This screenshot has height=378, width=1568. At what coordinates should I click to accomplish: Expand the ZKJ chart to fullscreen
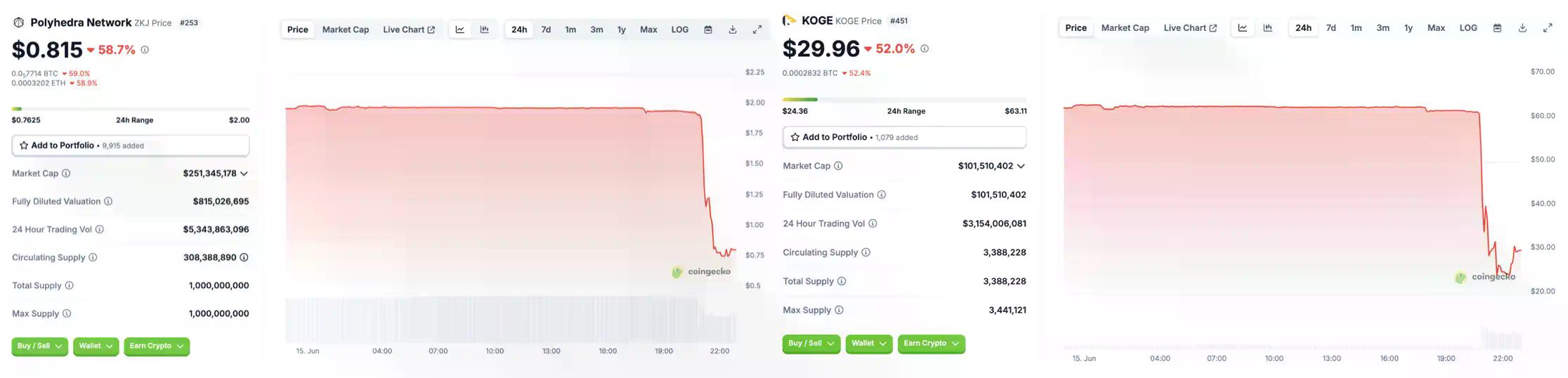pos(757,30)
